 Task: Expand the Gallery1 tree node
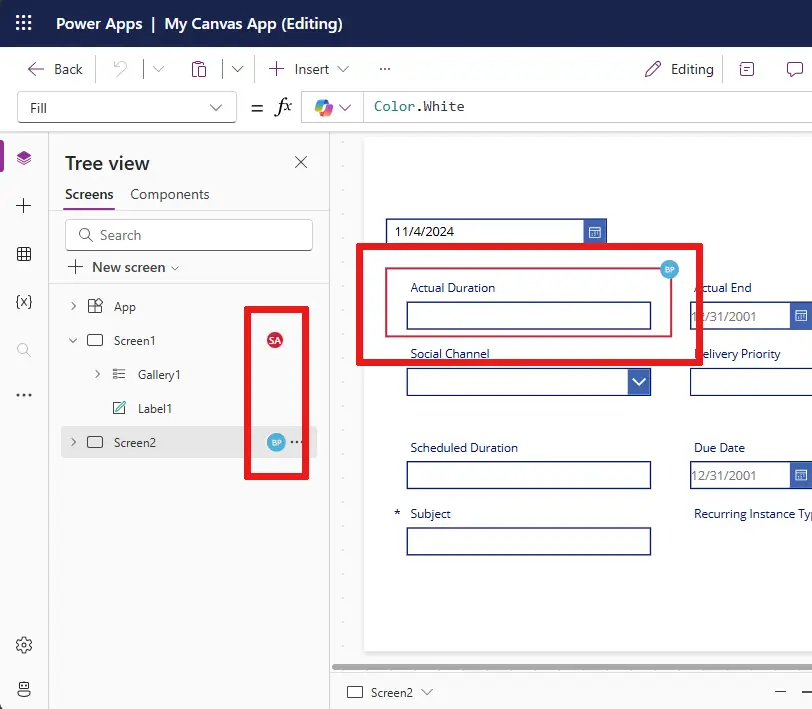point(97,374)
